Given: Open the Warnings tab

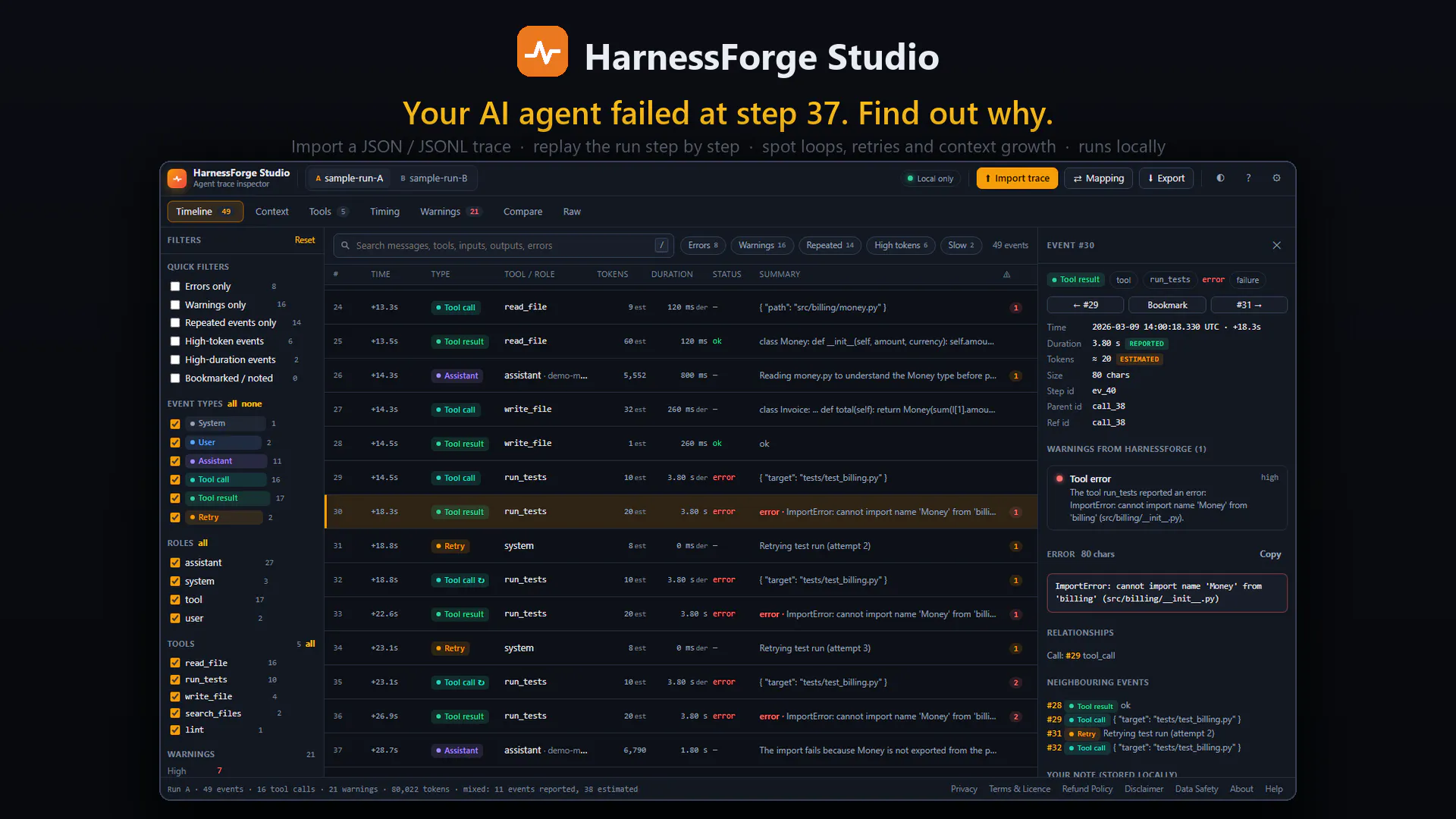Looking at the screenshot, I should (x=450, y=212).
